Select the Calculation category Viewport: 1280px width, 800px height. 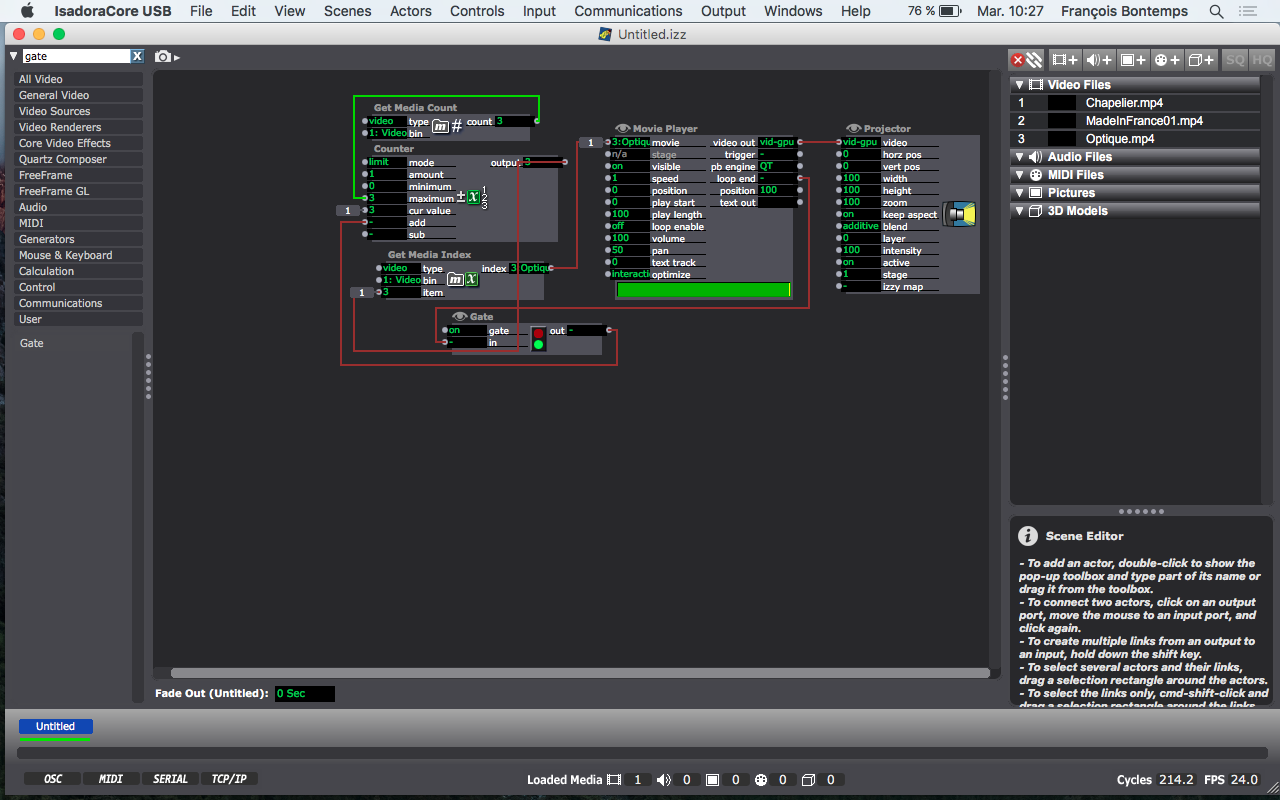(79, 271)
